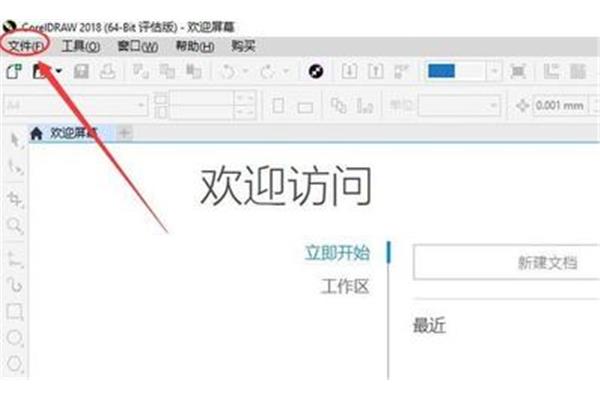600x400 pixels.
Task: Open the 文件(F) menu
Action: [26, 46]
